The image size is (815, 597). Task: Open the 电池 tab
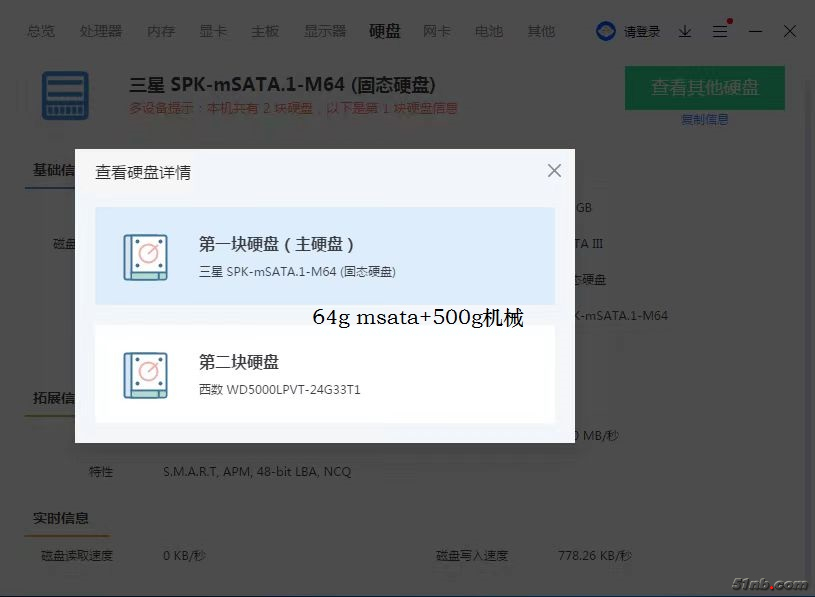click(489, 31)
